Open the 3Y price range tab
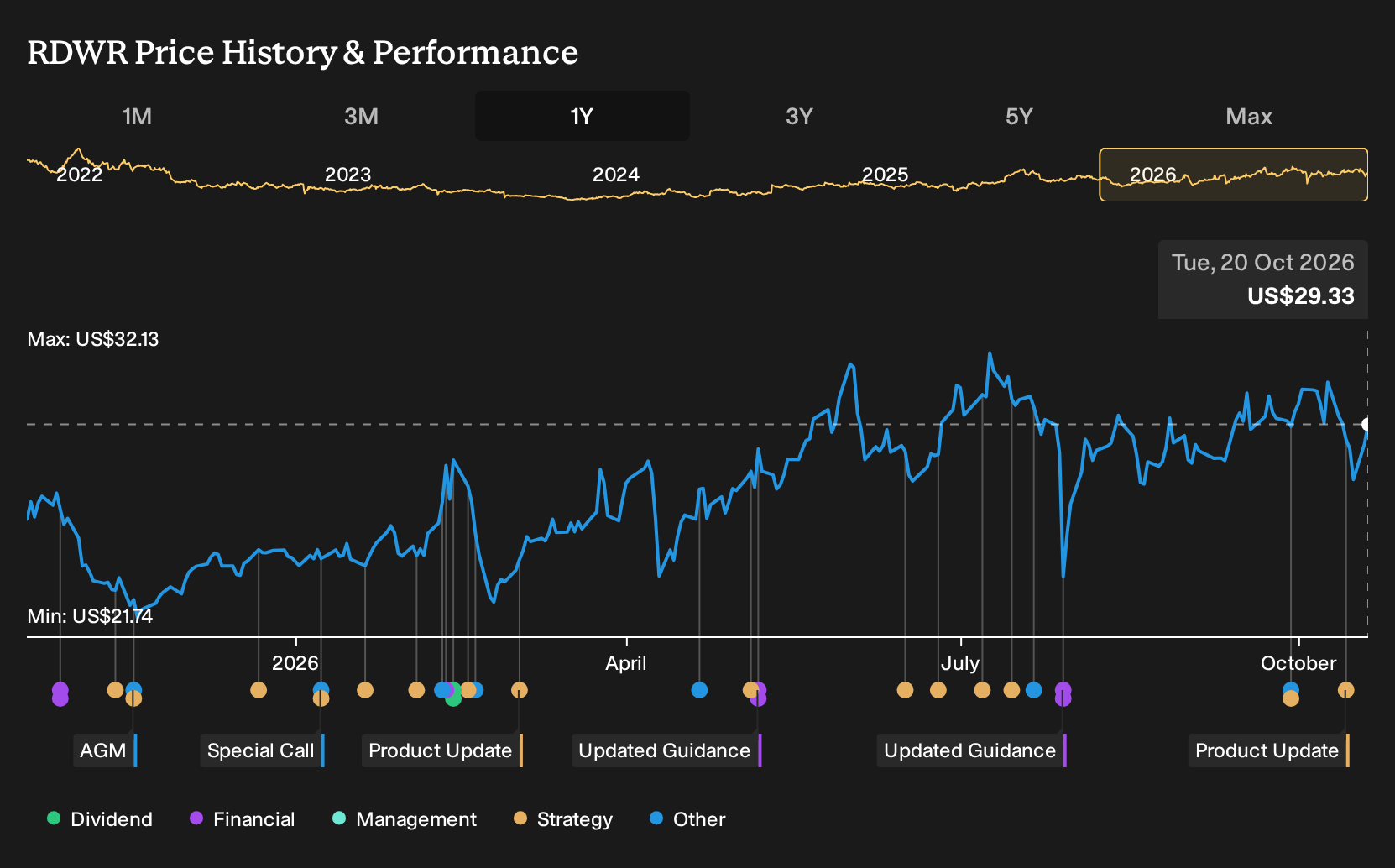This screenshot has height=868, width=1395. [799, 116]
